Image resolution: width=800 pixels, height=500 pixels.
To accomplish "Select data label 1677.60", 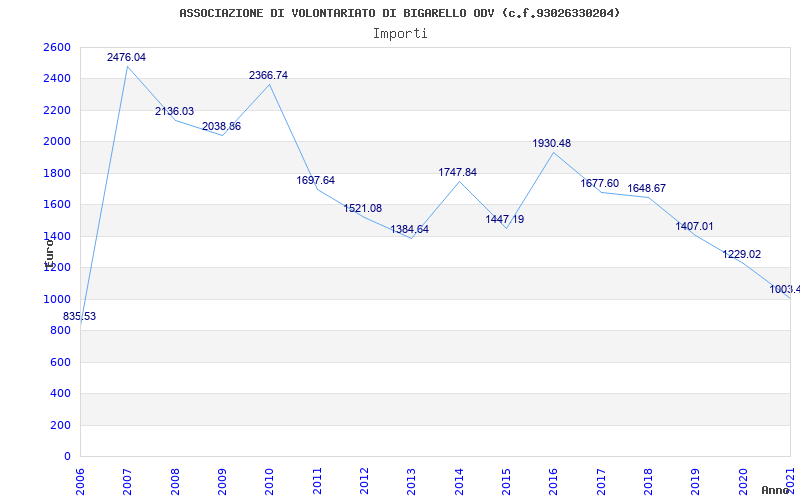I will pyautogui.click(x=599, y=183).
